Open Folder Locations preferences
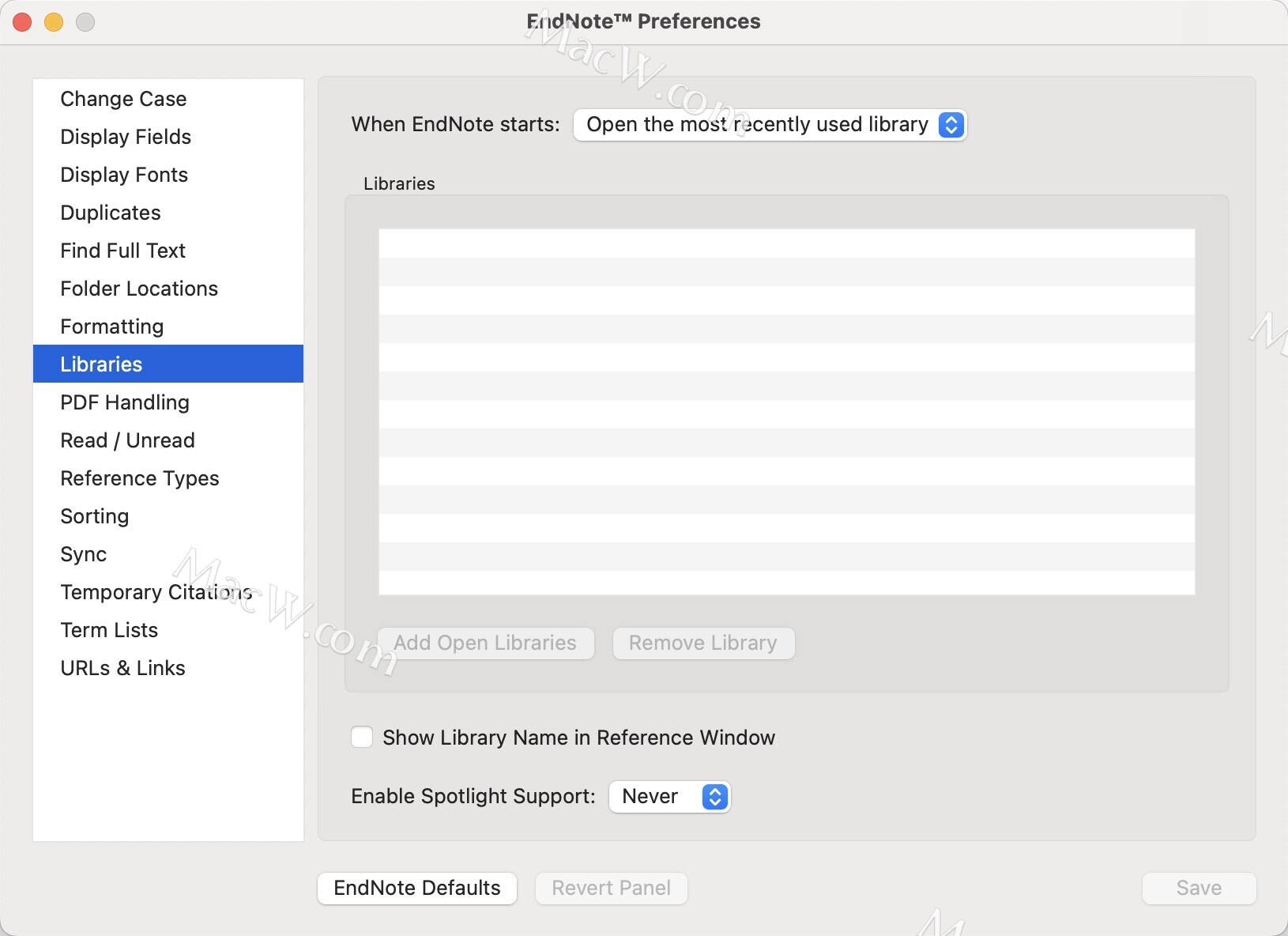This screenshot has height=936, width=1288. (168, 289)
